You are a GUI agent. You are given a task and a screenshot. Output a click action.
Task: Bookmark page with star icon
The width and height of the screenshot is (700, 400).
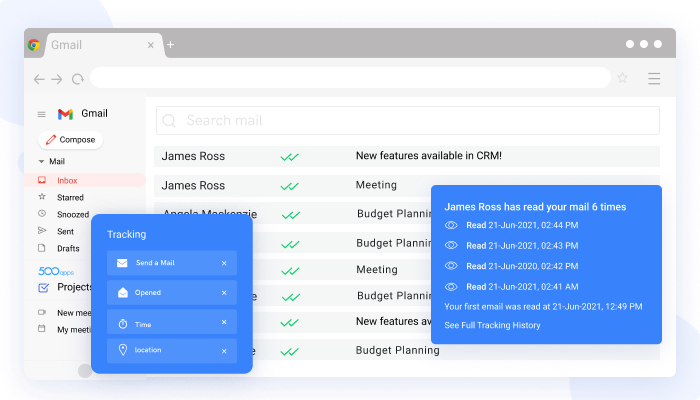622,78
